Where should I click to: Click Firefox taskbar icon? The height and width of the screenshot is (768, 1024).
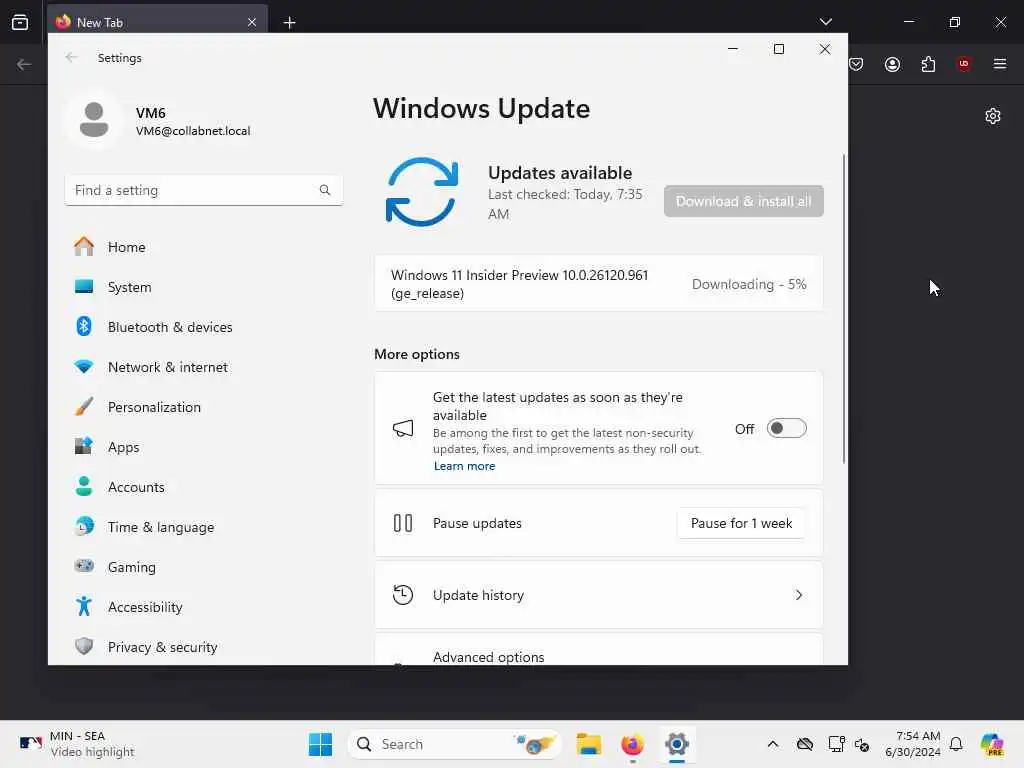tap(632, 744)
